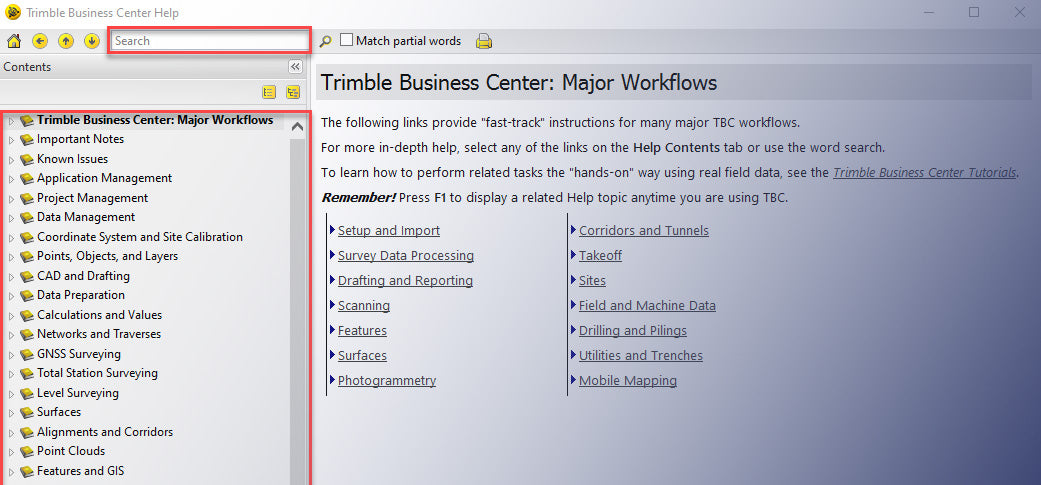The width and height of the screenshot is (1041, 485).
Task: Expand Features and GIS node arrow
Action: coord(11,472)
